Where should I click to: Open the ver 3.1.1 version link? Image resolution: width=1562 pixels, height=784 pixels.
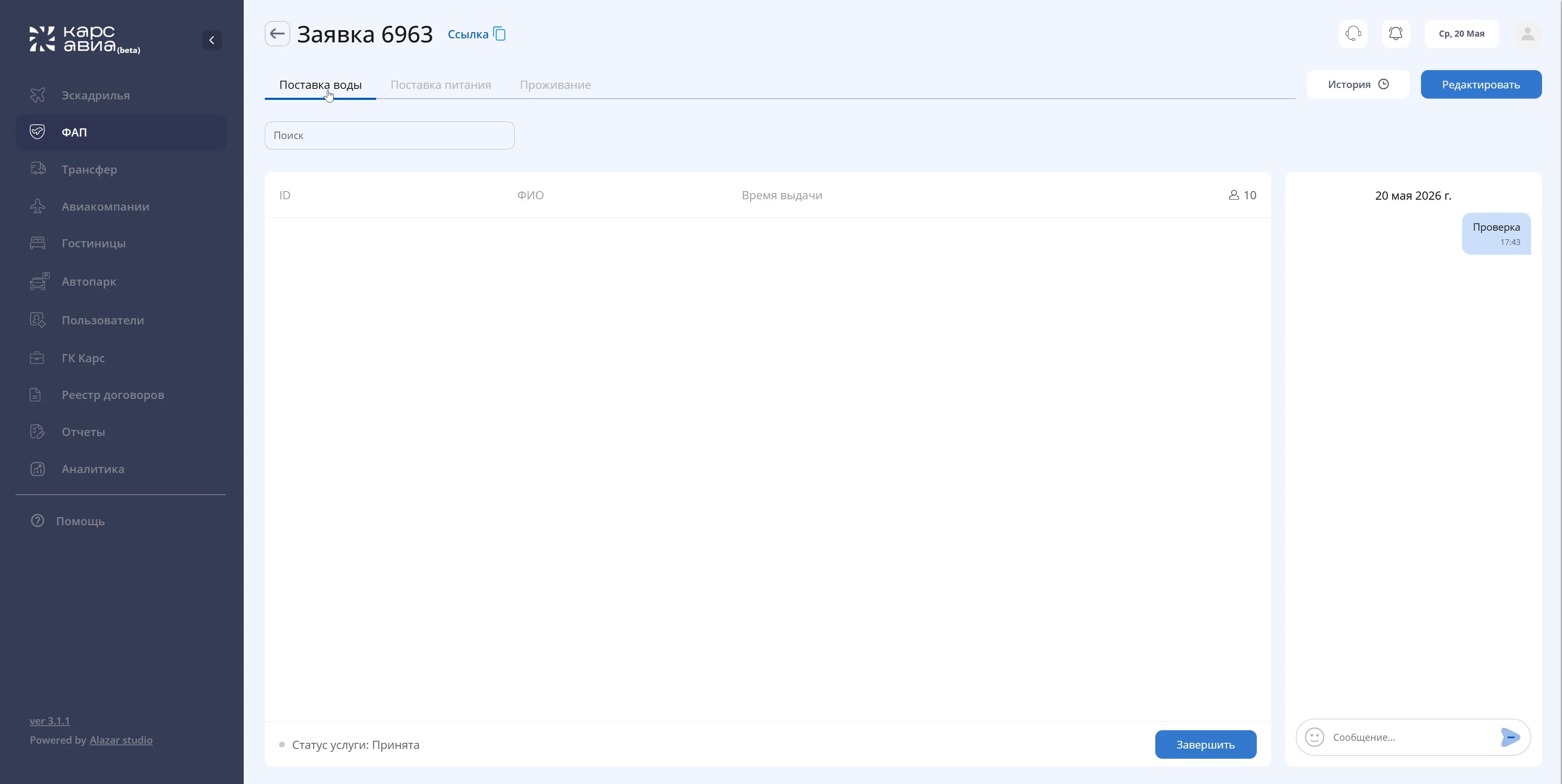50,720
